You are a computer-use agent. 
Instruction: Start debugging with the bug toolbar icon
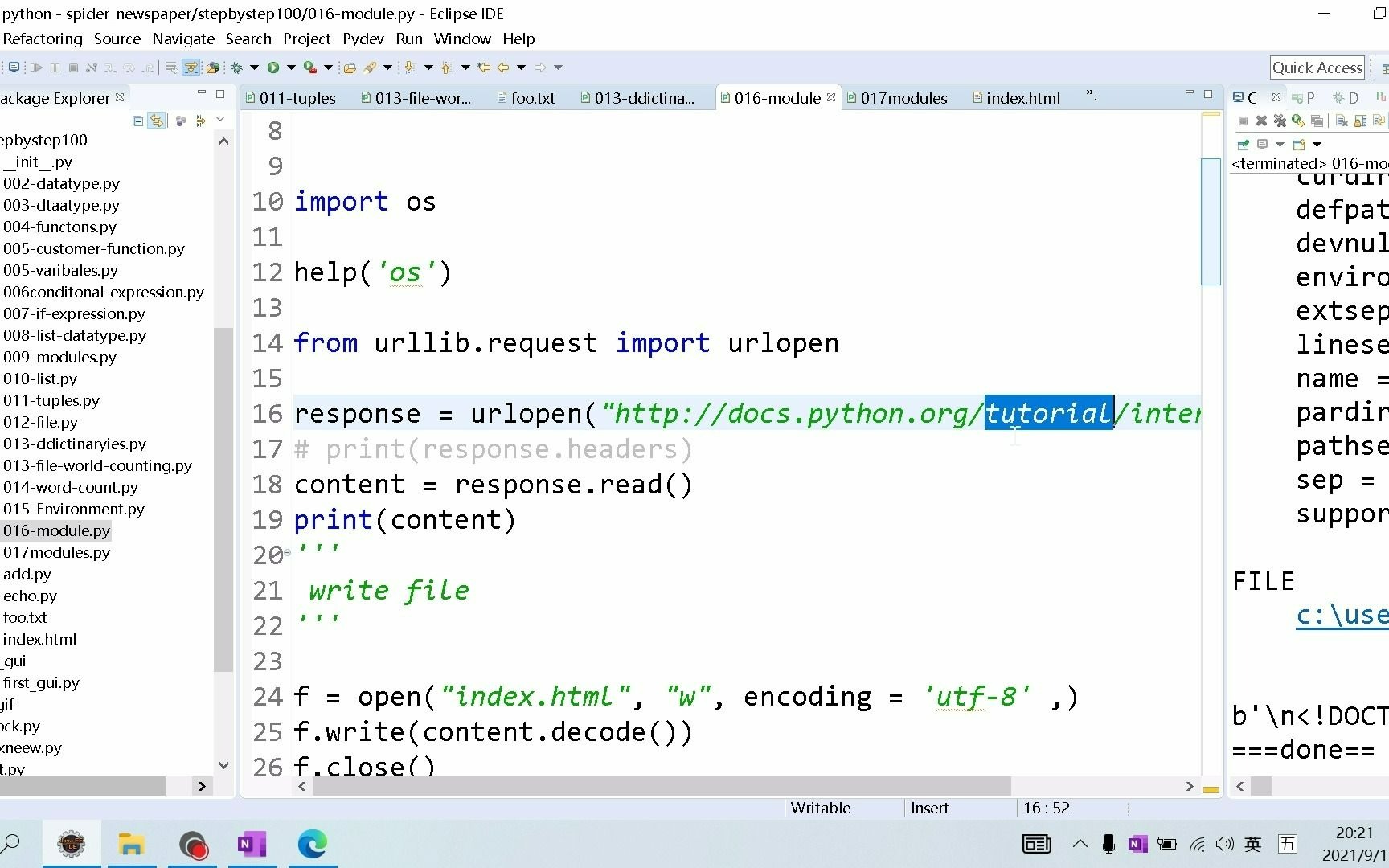[x=236, y=68]
